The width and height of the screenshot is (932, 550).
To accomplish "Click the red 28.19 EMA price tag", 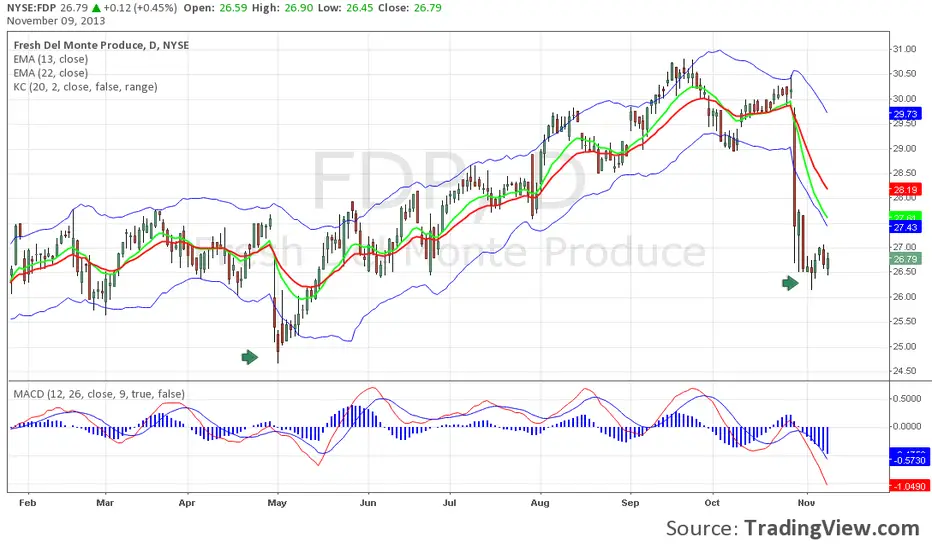I will click(x=905, y=190).
